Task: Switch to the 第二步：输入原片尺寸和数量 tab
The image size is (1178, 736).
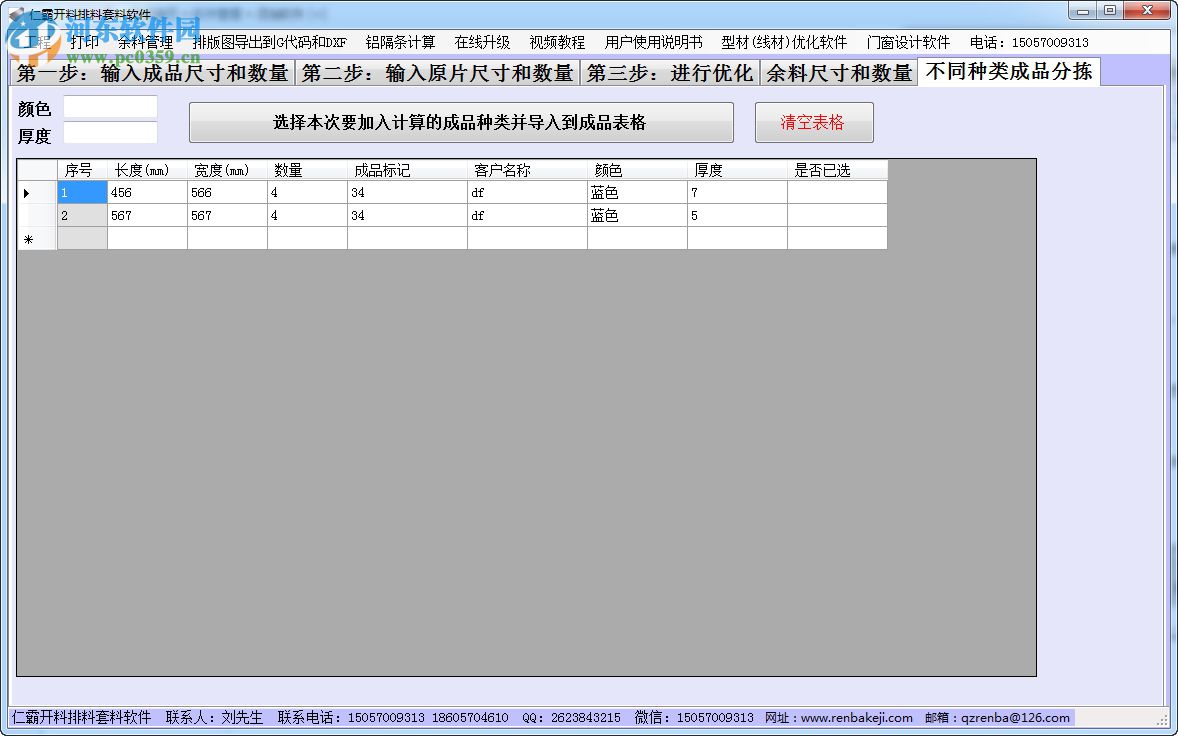Action: pyautogui.click(x=439, y=72)
